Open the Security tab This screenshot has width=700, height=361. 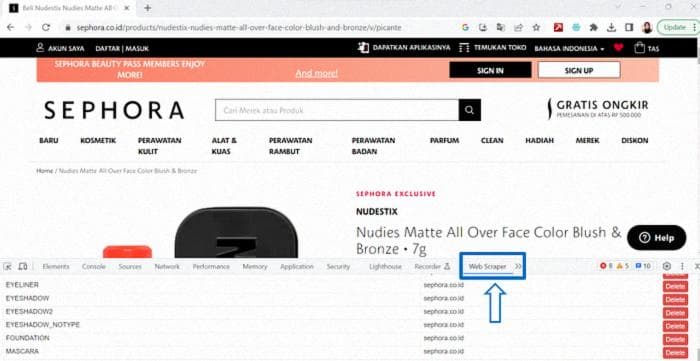pyautogui.click(x=338, y=267)
